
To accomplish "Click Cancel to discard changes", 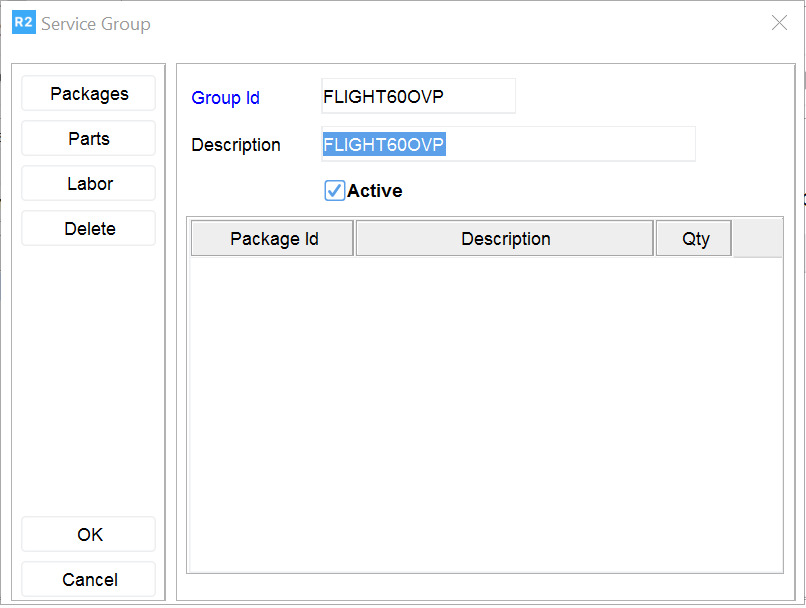I will pyautogui.click(x=89, y=580).
